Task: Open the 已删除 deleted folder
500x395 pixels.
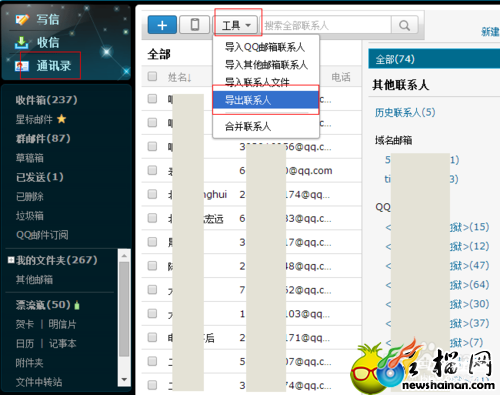Action: (x=30, y=196)
